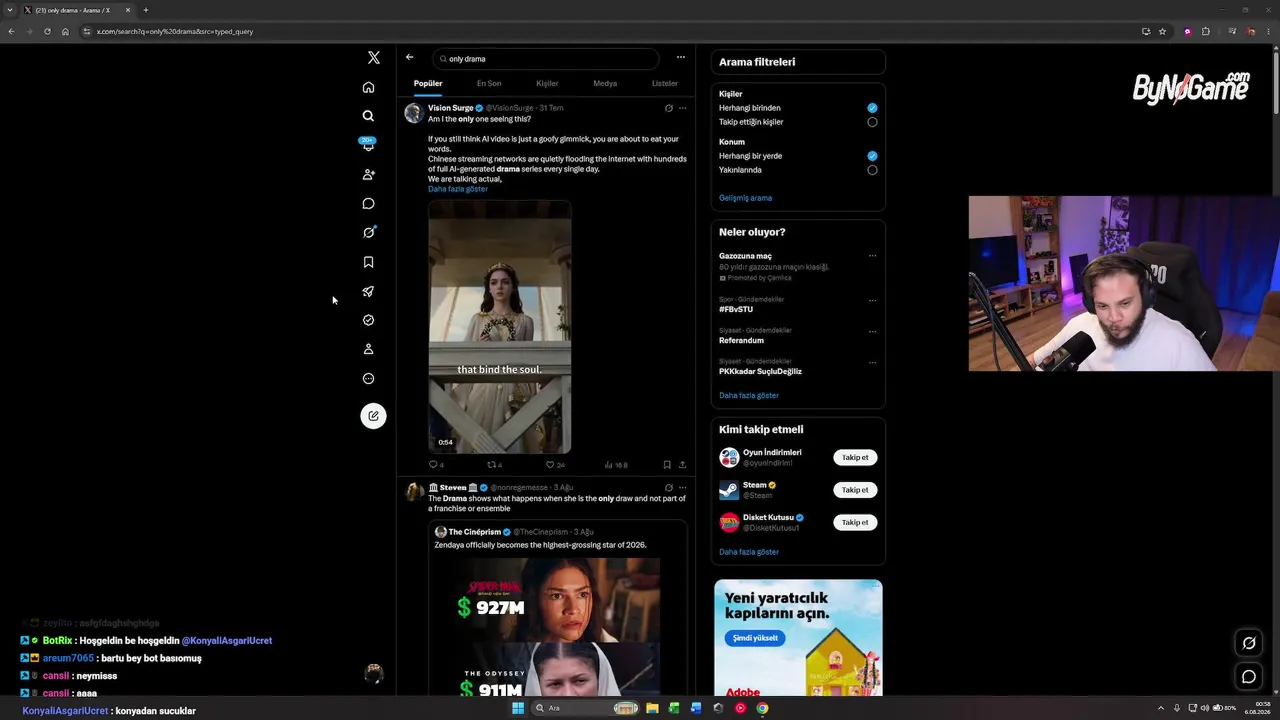Select 'Yakınlarında' location filter
1280x720 pixels.
tap(872, 170)
